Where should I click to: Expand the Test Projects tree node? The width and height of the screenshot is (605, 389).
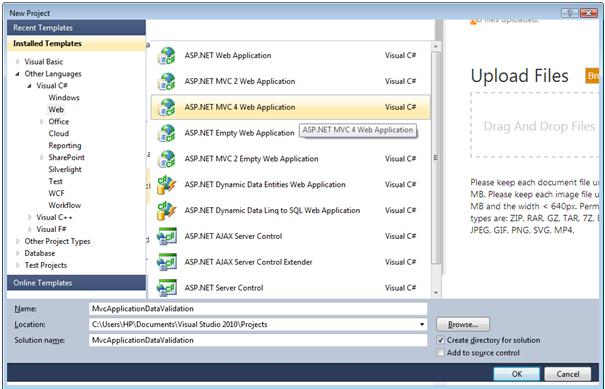point(18,265)
